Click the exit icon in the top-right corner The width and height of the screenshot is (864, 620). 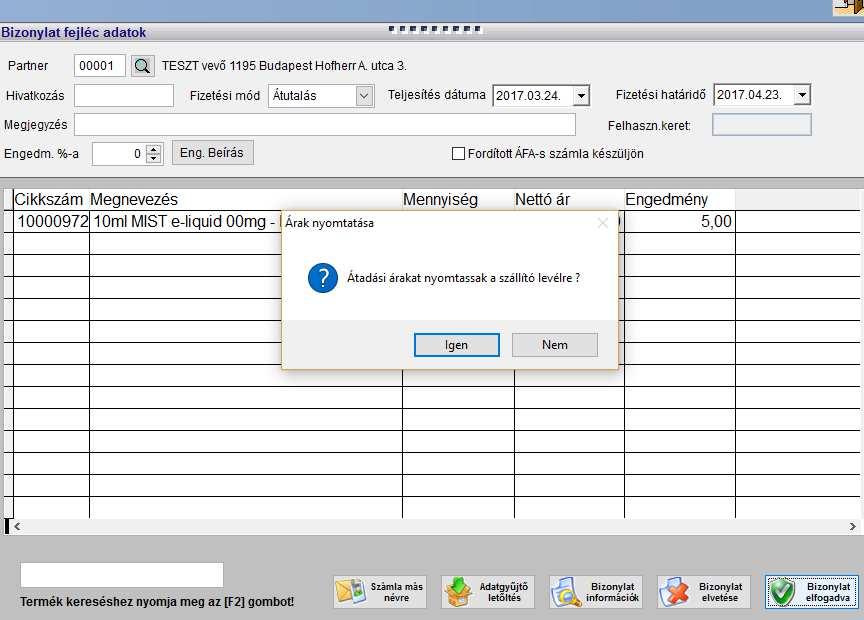point(849,7)
